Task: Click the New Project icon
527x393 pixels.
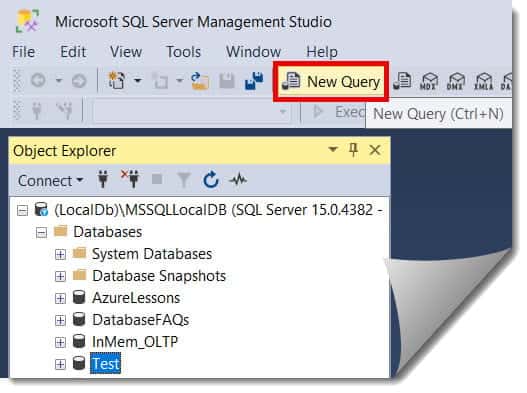Action: pyautogui.click(x=117, y=81)
